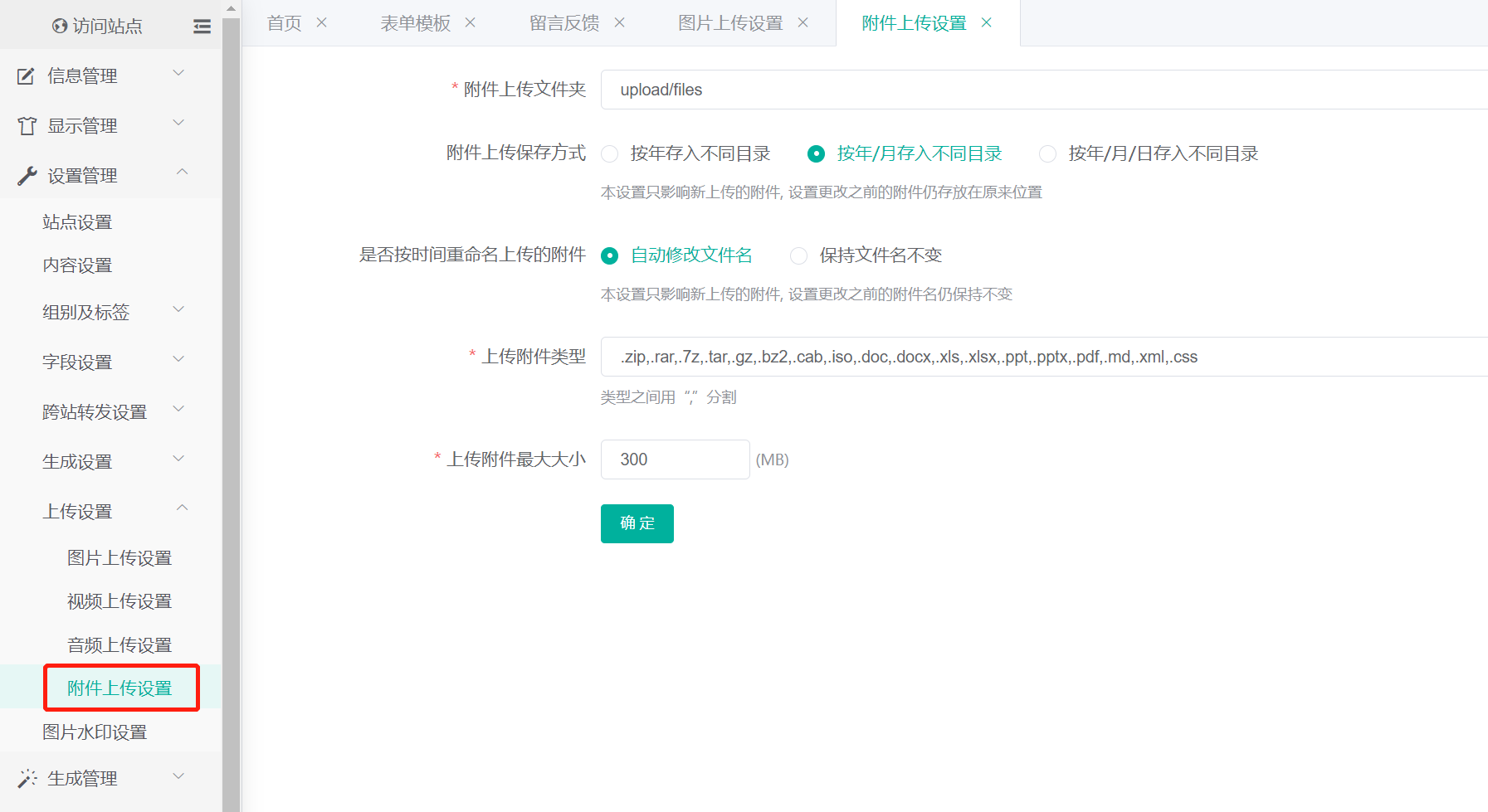Viewport: 1488px width, 812px height.
Task: Click the 信息管理 edit pencil icon
Action: pos(27,76)
